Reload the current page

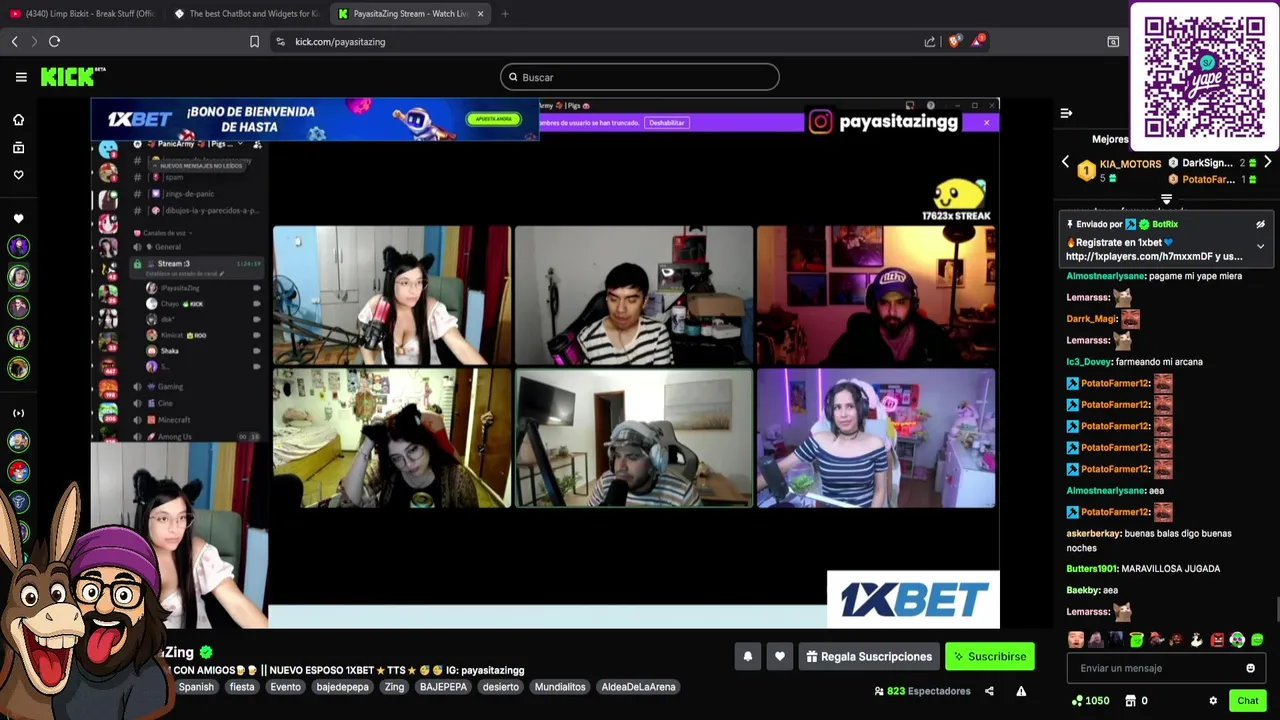coord(54,41)
